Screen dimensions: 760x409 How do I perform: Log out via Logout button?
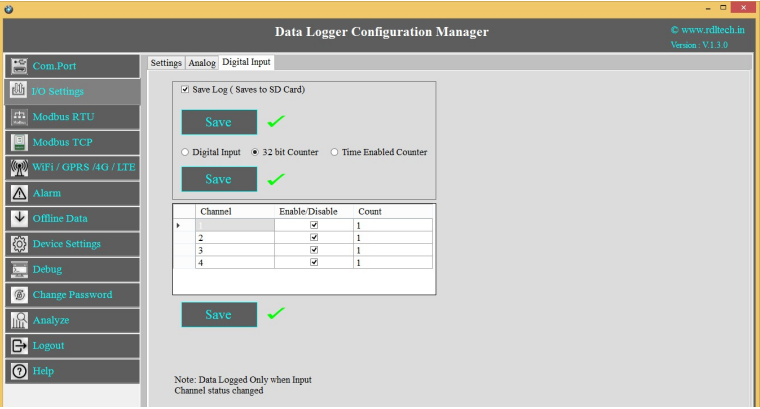tap(73, 346)
